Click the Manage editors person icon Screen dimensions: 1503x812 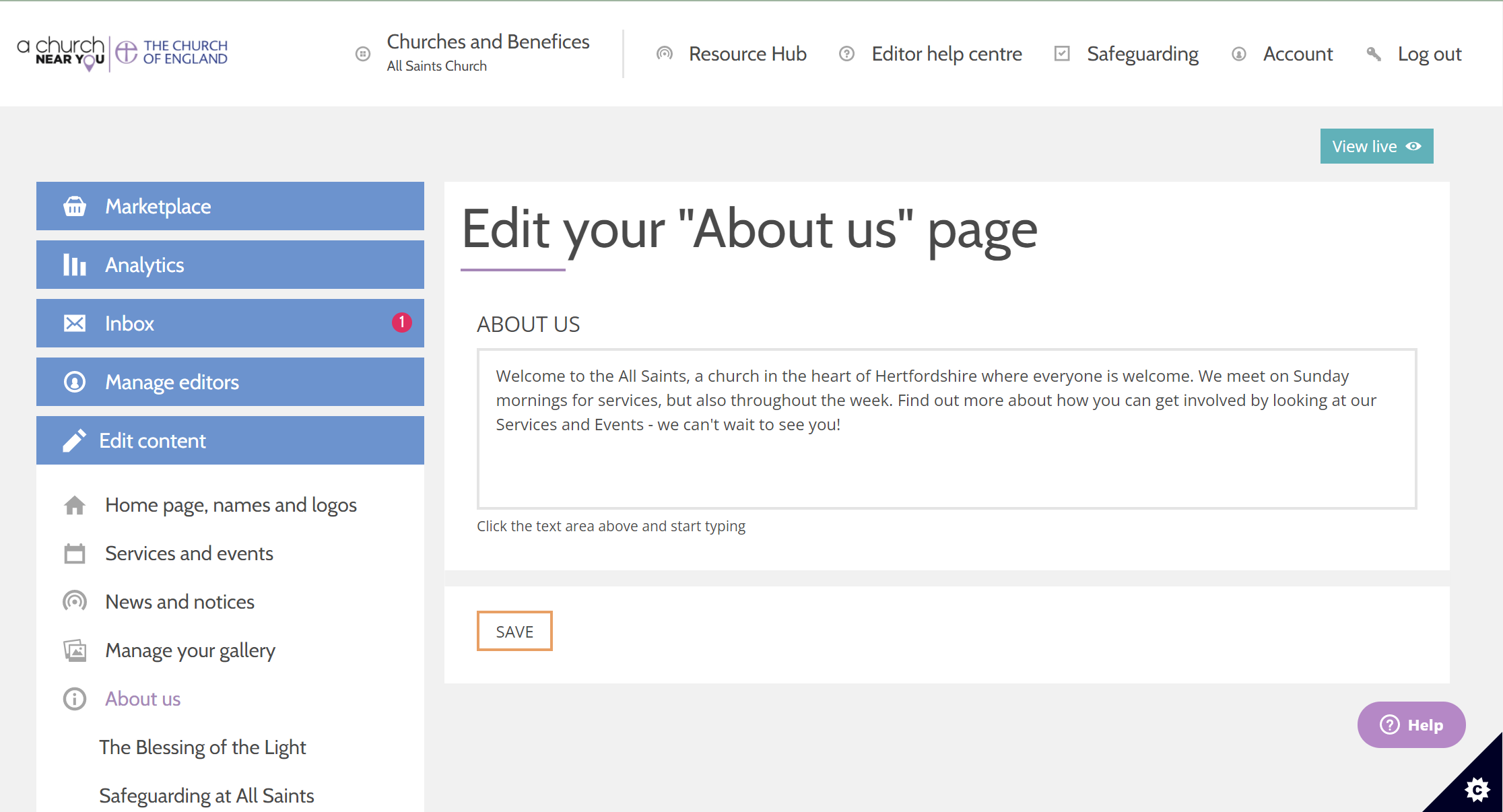(x=75, y=382)
